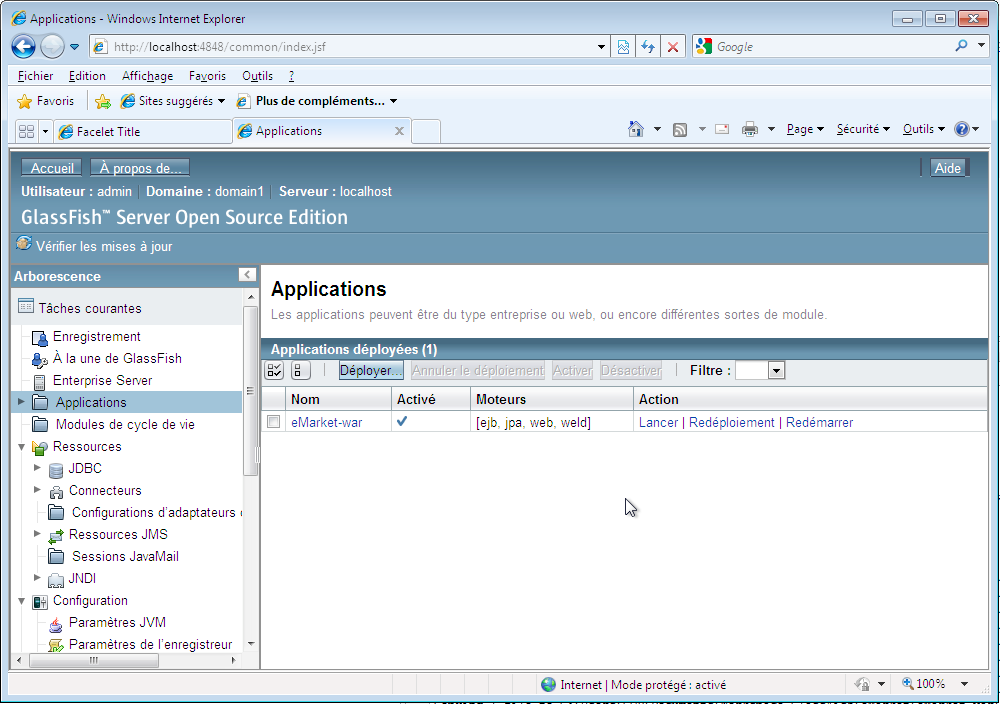Click the Redémarrer action link
1000x704 pixels.
820,422
